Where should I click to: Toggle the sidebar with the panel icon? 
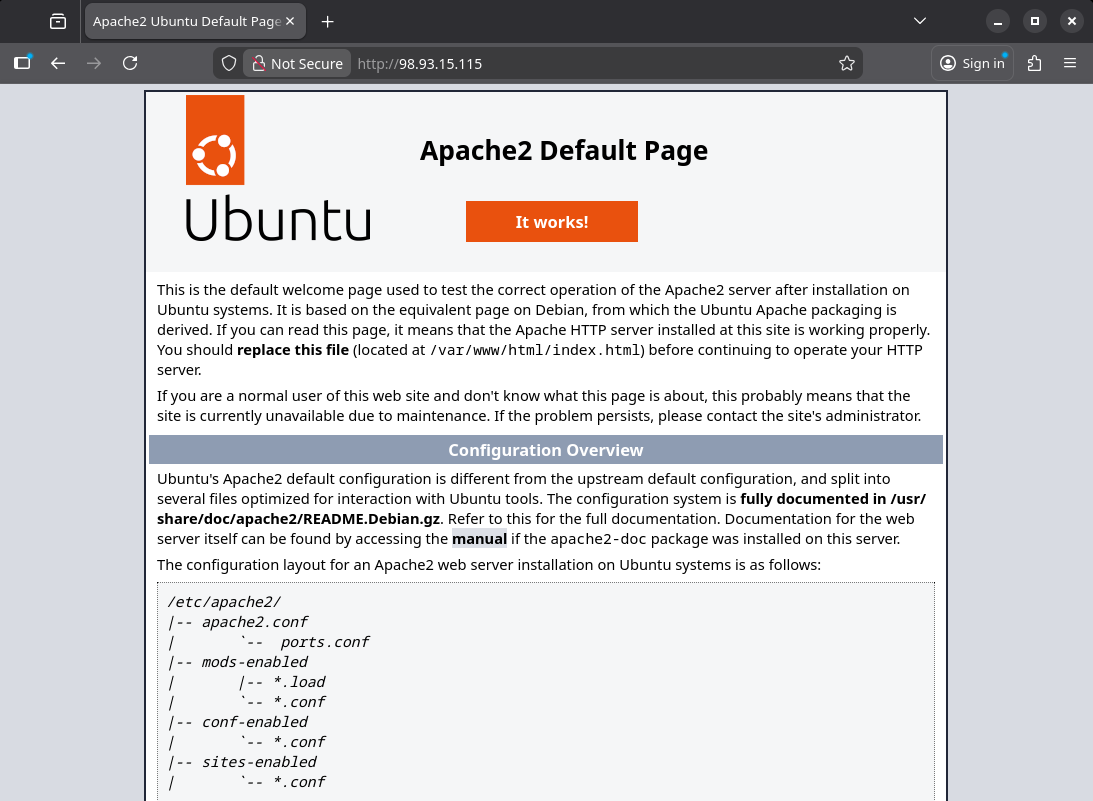pos(21,62)
